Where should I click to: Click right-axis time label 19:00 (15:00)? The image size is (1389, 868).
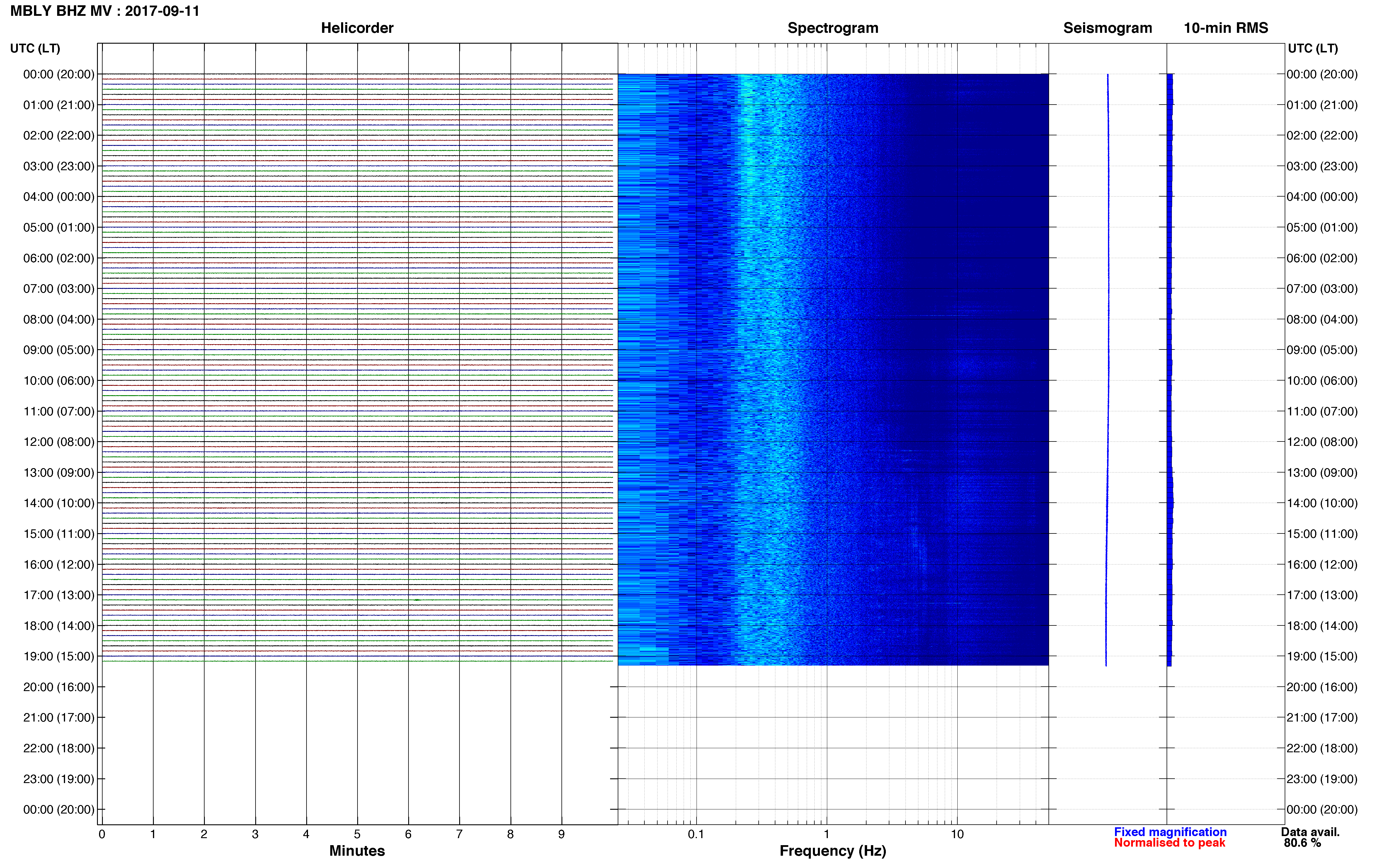pyautogui.click(x=1322, y=656)
